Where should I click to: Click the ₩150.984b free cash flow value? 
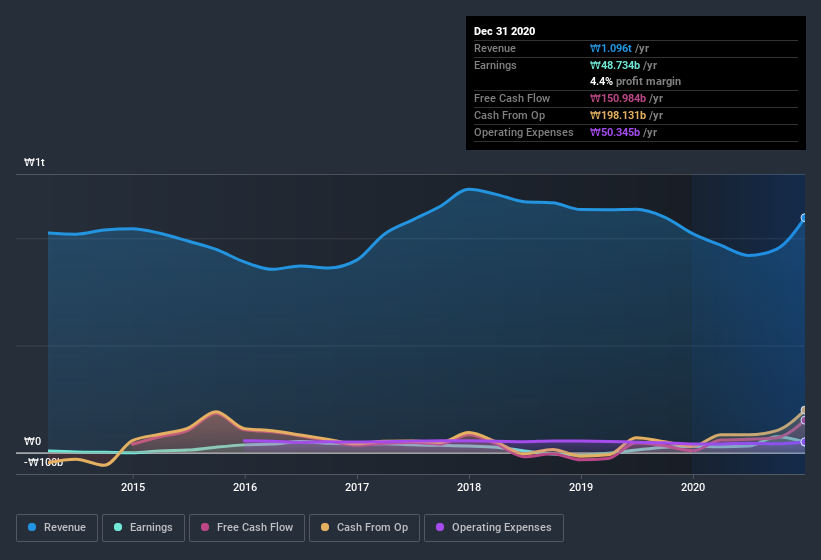coord(620,98)
